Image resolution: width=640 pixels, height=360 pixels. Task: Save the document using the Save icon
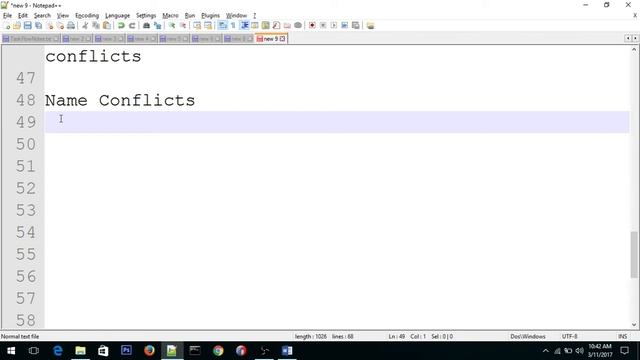pyautogui.click(x=27, y=26)
